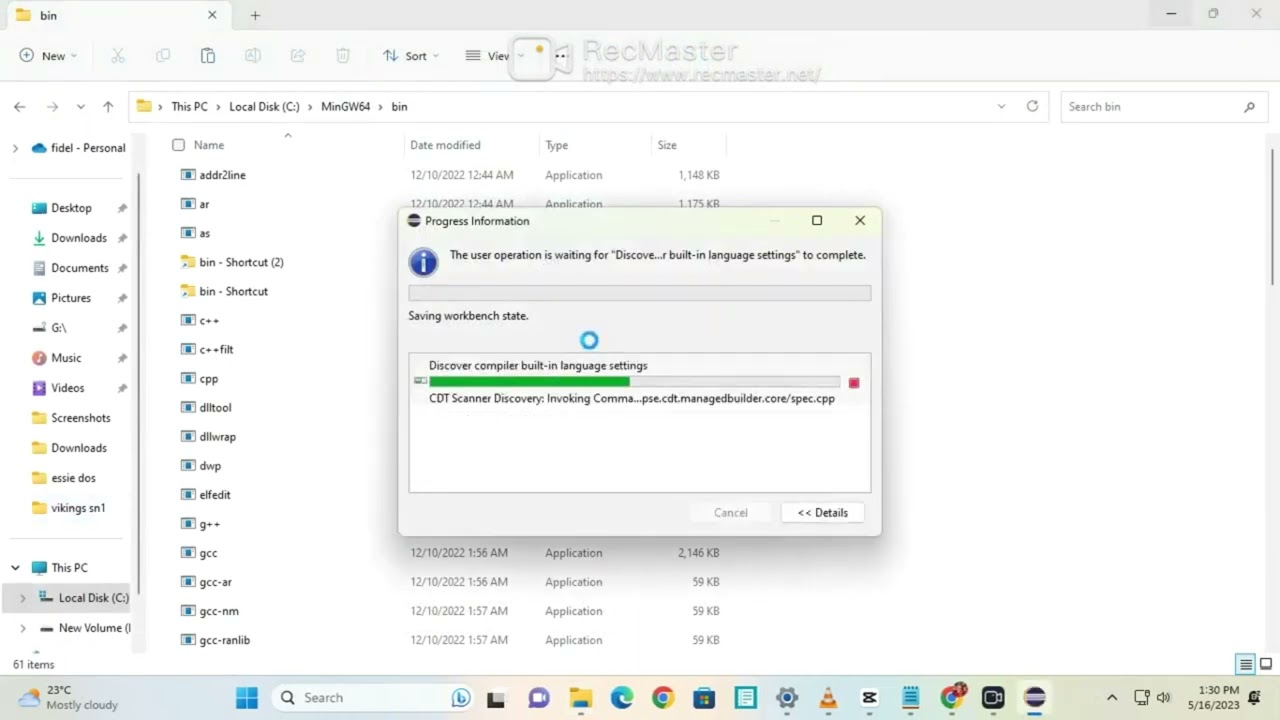The width and height of the screenshot is (1280, 720).
Task: Open Pictures in the navigation pane
Action: pos(70,298)
